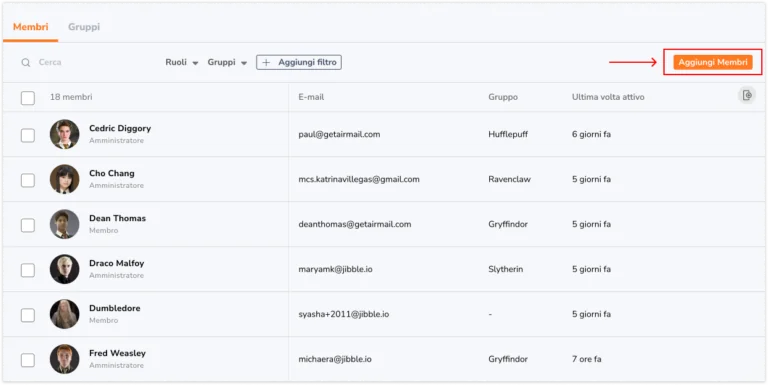
Task: Click the Slytherin group cell
Action: click(x=506, y=269)
